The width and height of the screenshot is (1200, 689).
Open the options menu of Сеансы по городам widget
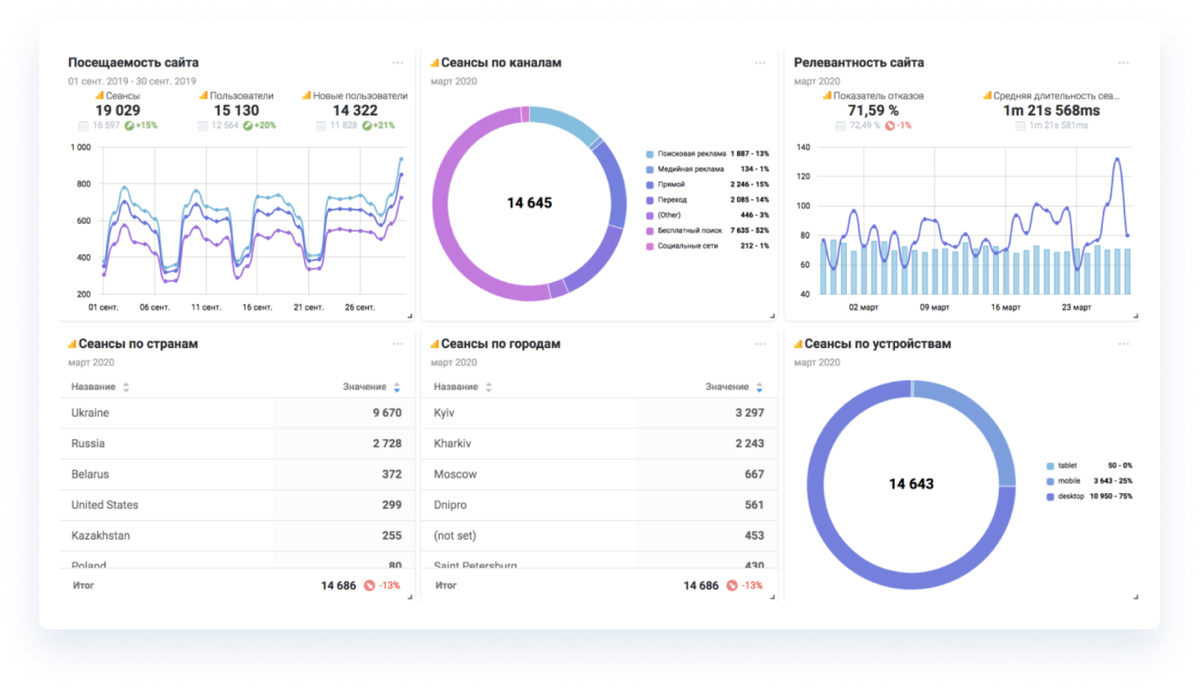(760, 344)
